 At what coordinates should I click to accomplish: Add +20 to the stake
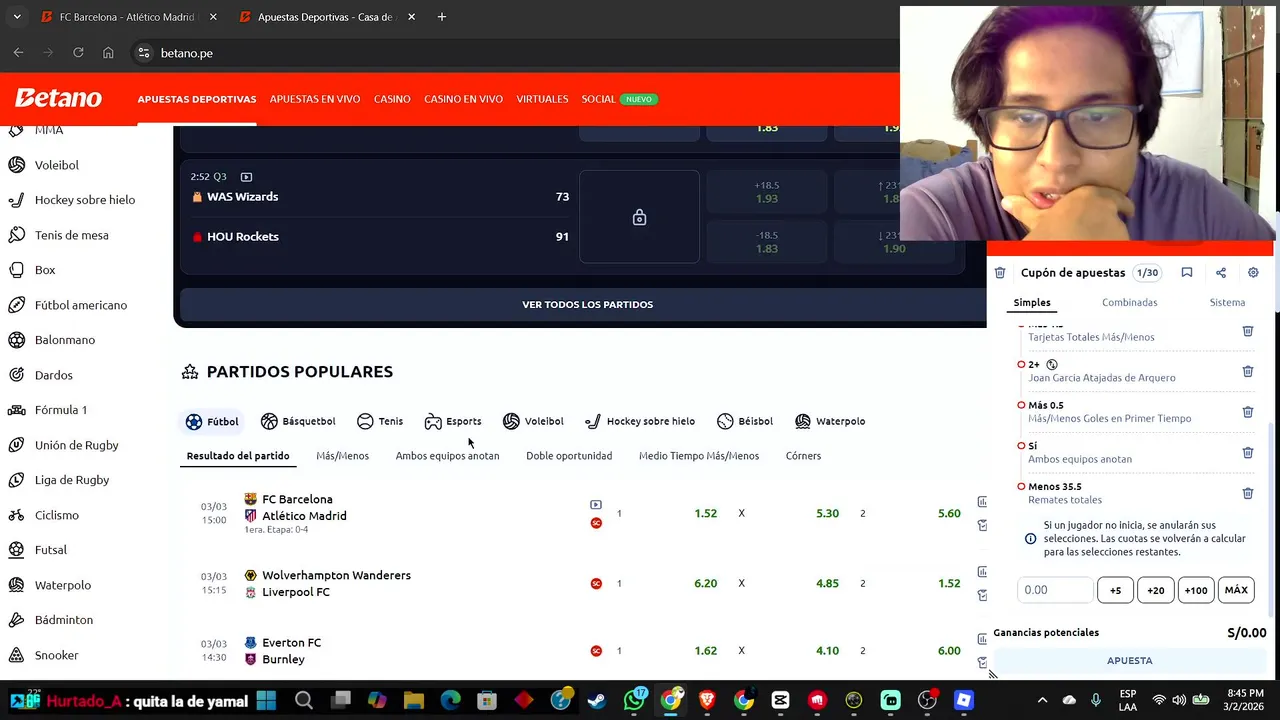(1155, 590)
